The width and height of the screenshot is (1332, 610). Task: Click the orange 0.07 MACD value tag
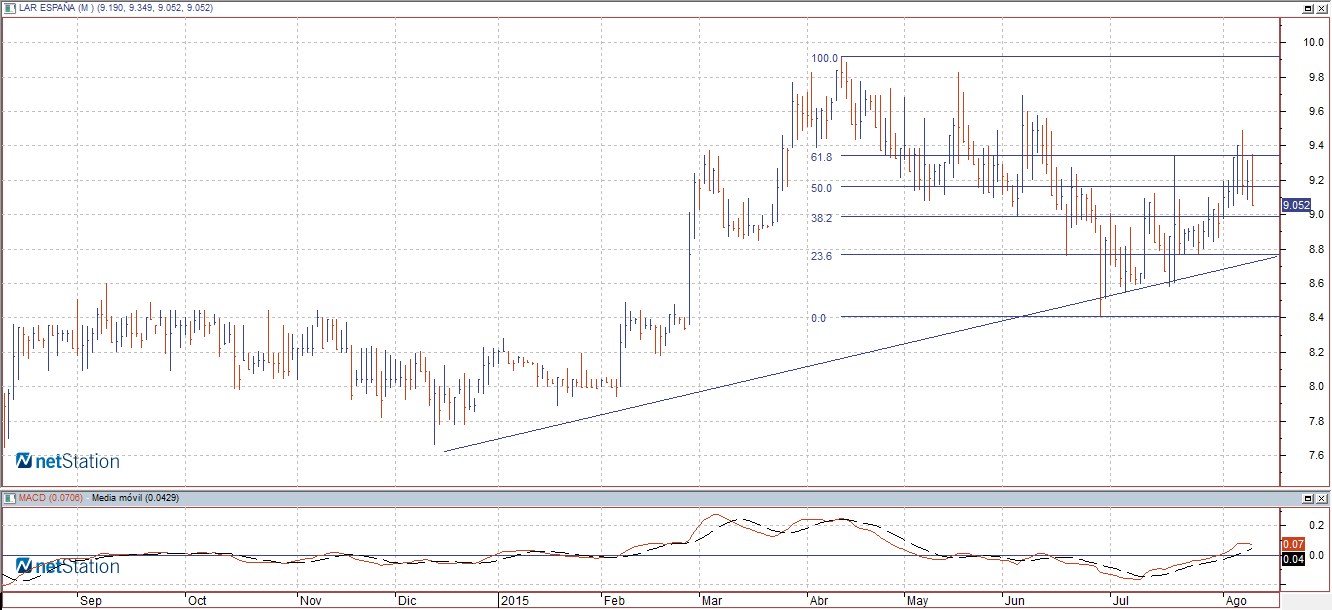tap(1293, 543)
